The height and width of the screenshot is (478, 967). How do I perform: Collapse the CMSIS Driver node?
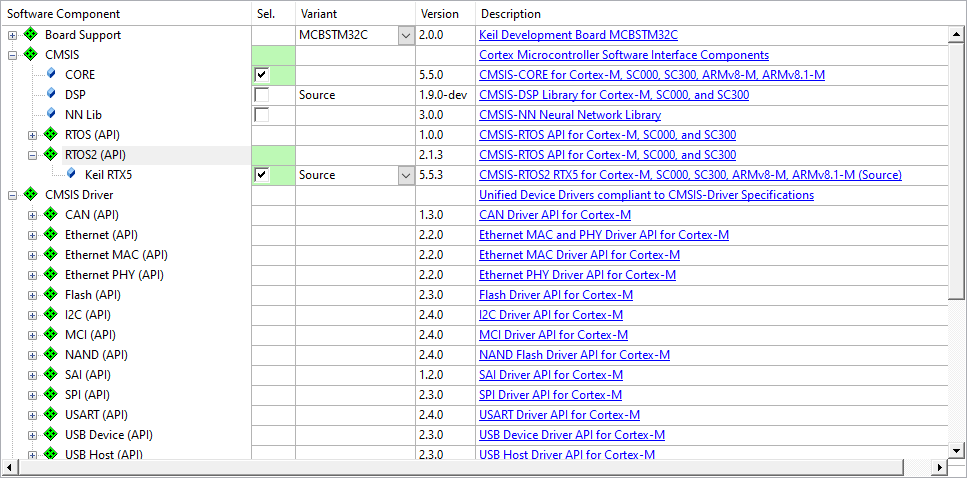click(x=12, y=195)
